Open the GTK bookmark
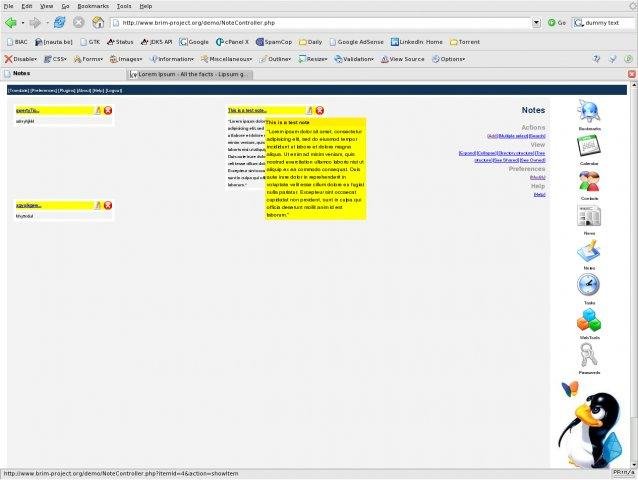The image size is (638, 480). 90,42
